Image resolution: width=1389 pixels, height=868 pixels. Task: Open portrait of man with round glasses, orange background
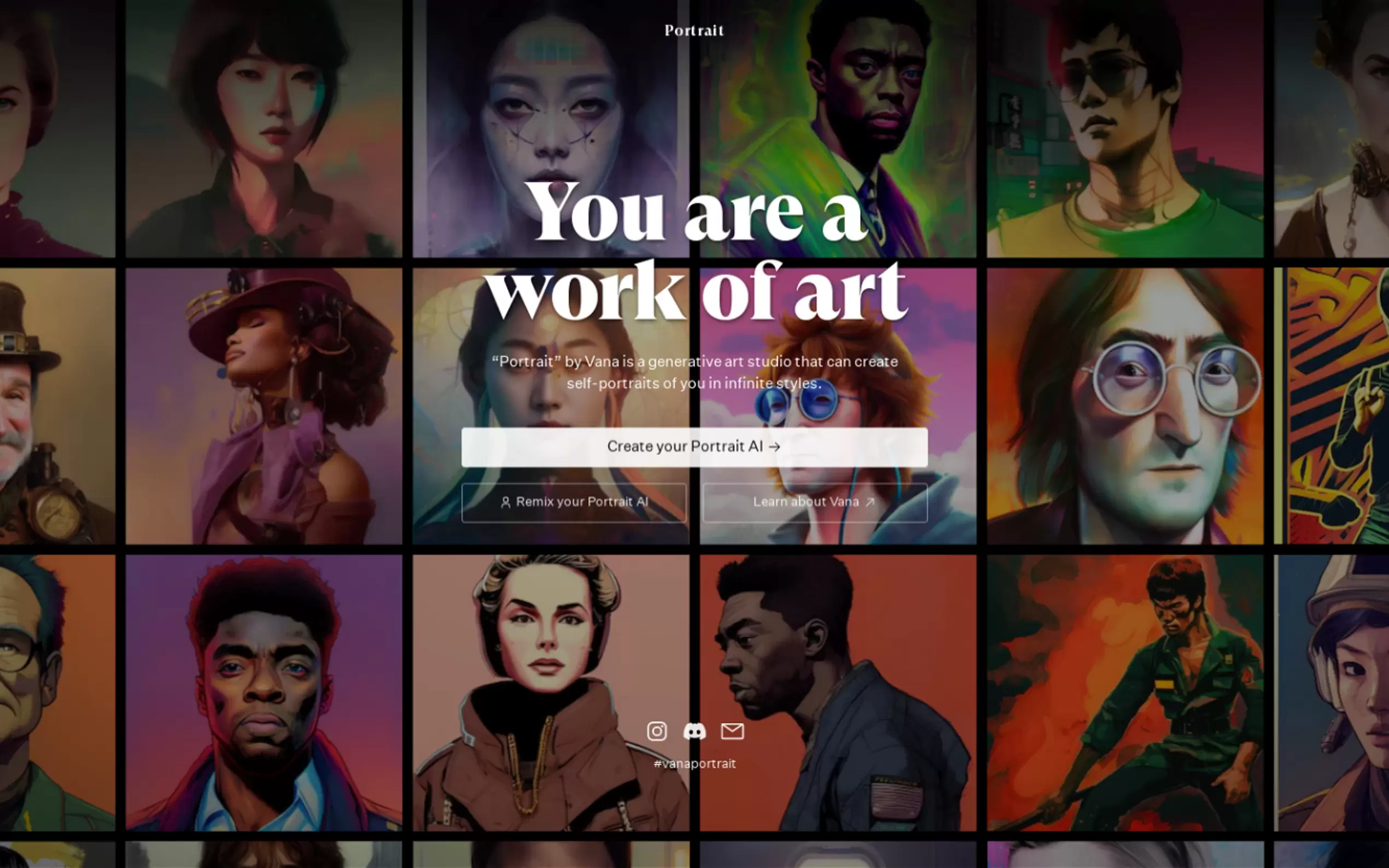[1125, 406]
